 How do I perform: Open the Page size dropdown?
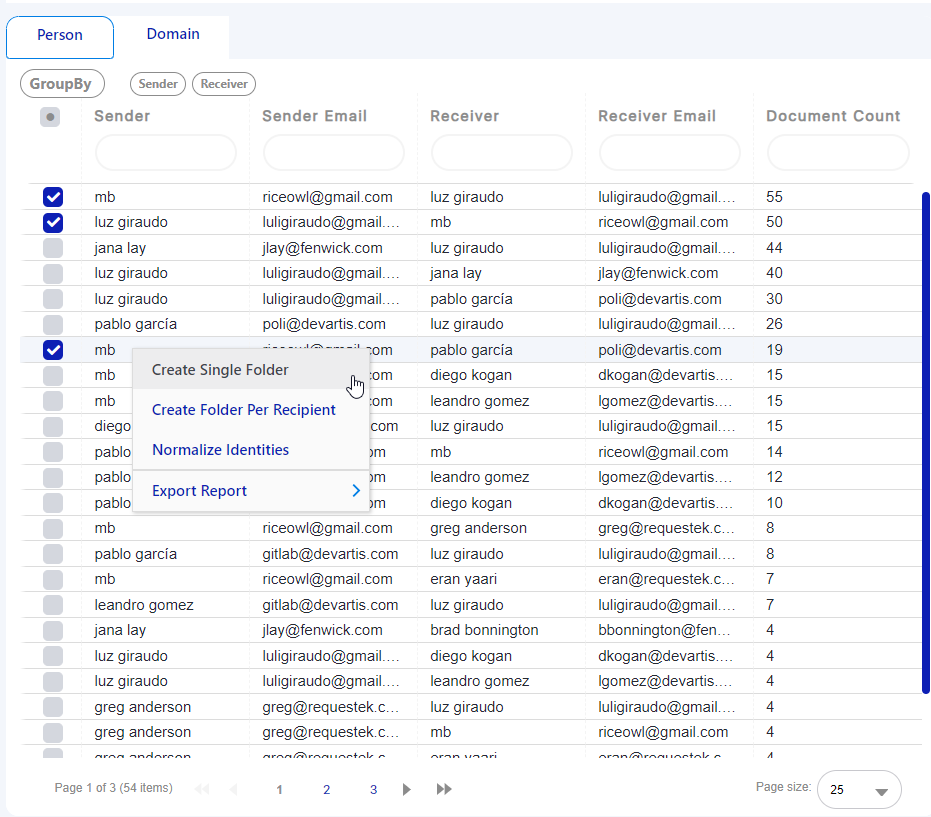[859, 790]
